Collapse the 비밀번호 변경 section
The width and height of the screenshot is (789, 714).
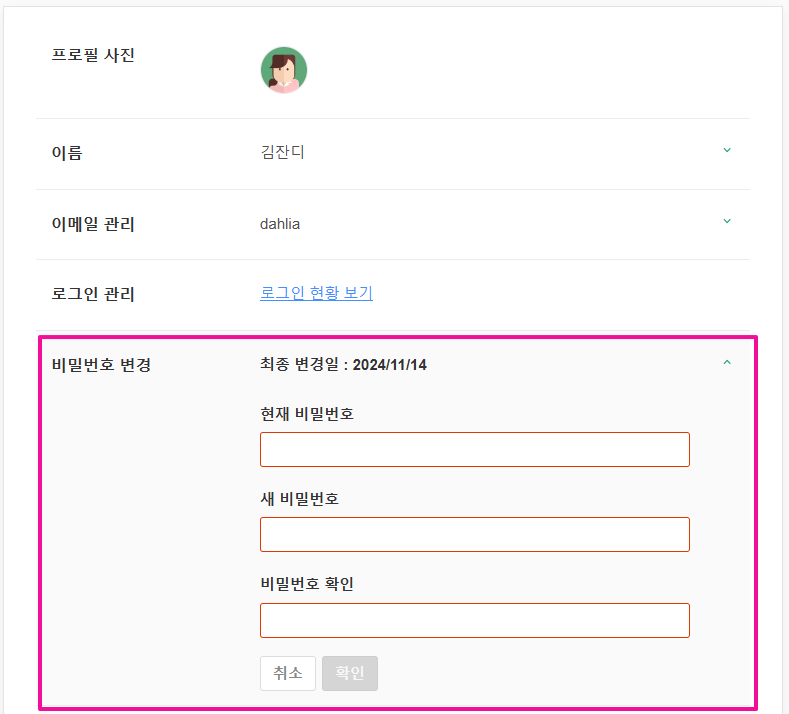(x=727, y=362)
